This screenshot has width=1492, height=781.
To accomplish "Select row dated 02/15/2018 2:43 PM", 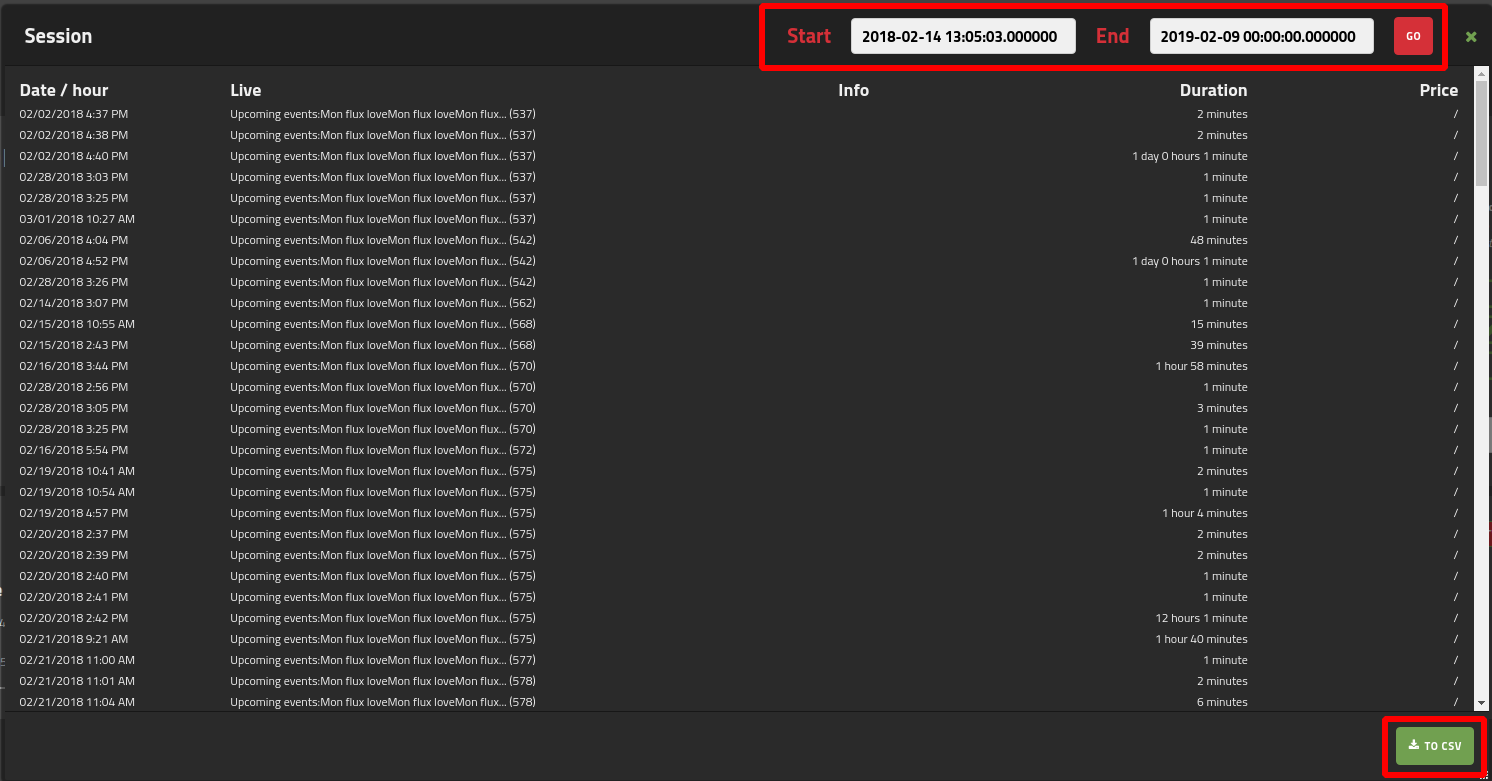I will click(x=739, y=345).
